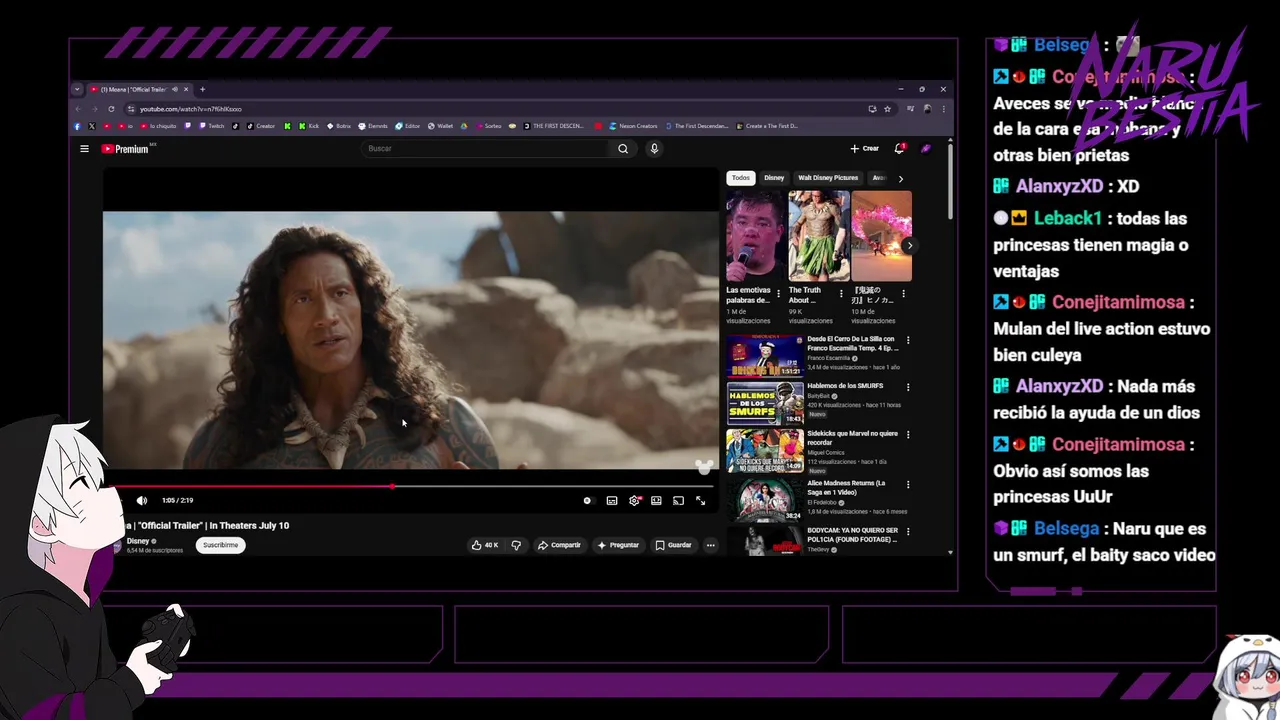Viewport: 1280px width, 720px height.
Task: Open options for Alice Madness Returns video
Action: pyautogui.click(x=908, y=484)
